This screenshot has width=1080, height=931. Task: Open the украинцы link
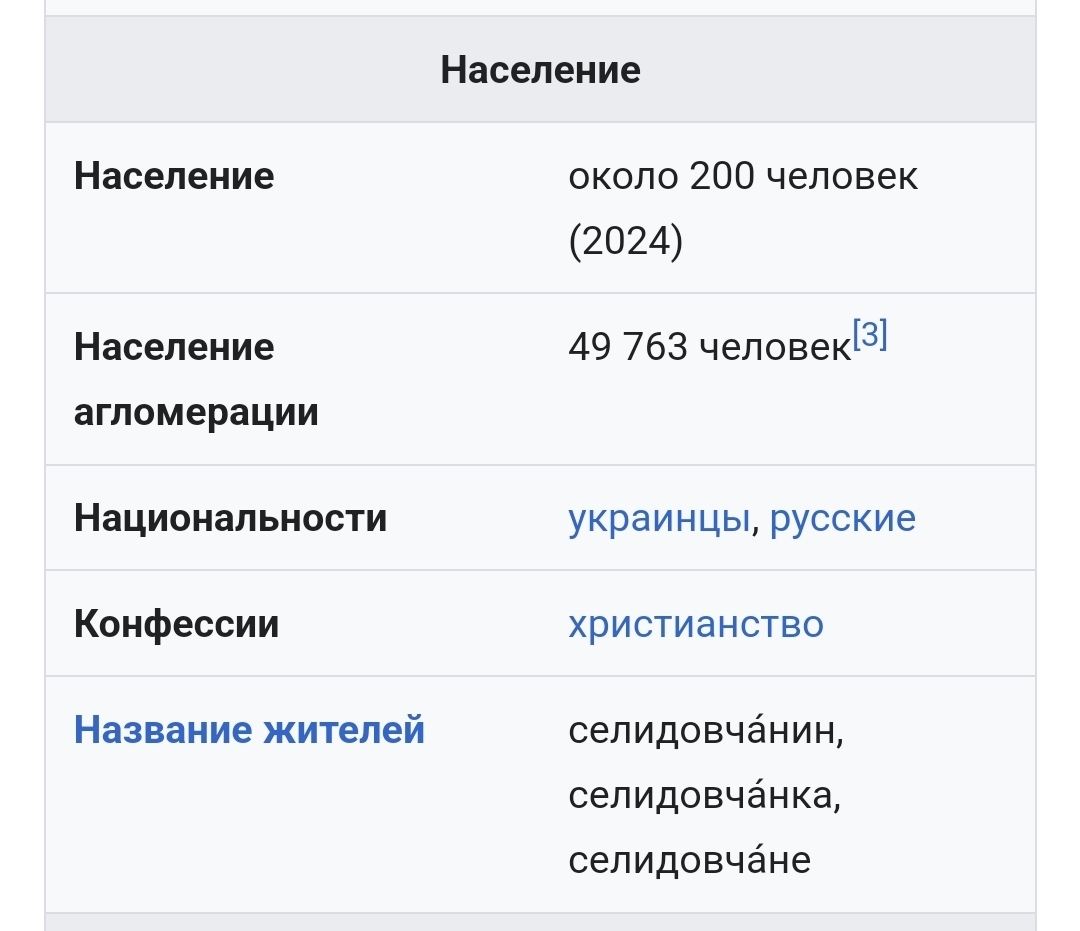pyautogui.click(x=658, y=519)
